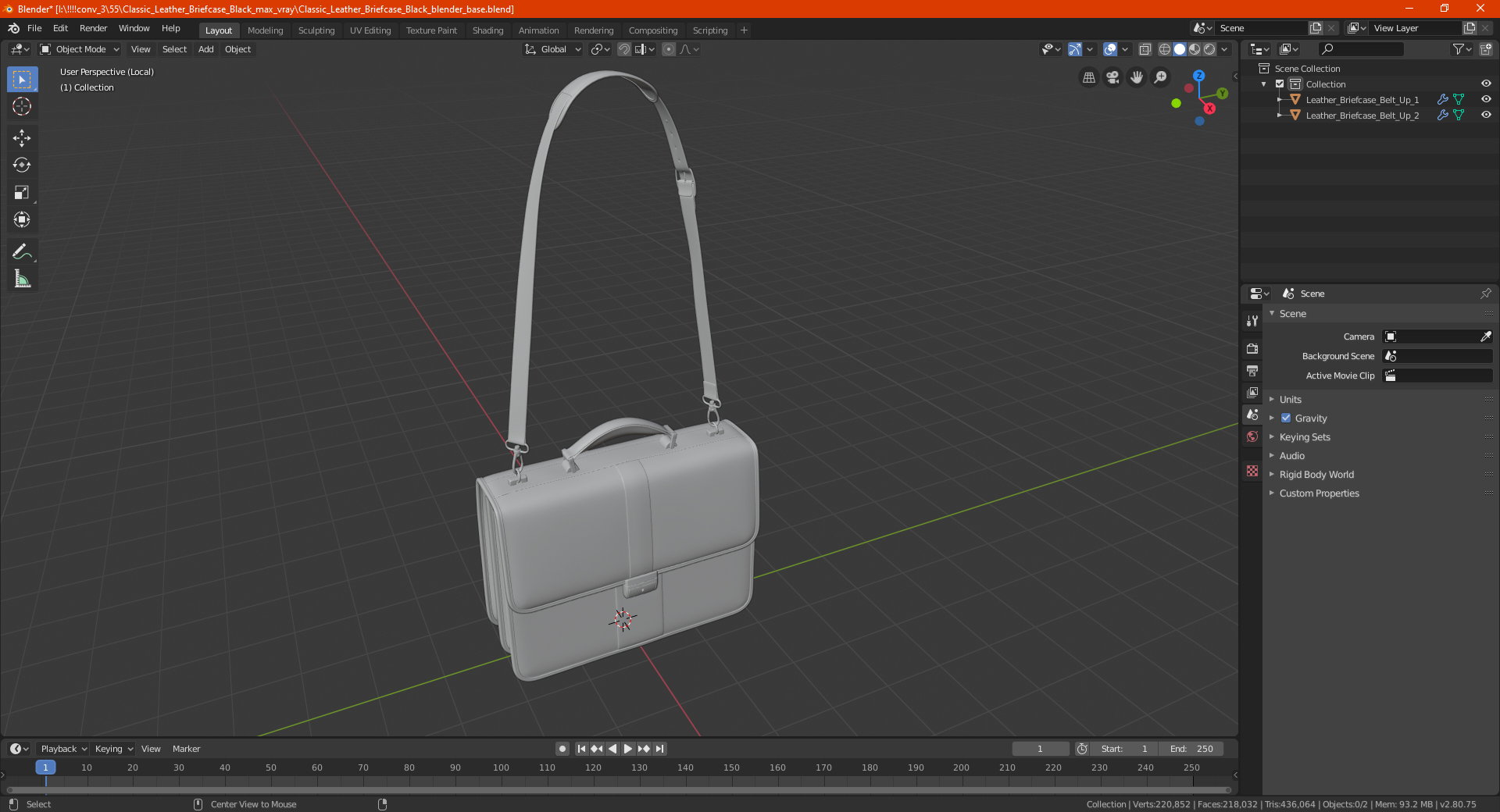Add a new workspace with plus button

[x=744, y=30]
